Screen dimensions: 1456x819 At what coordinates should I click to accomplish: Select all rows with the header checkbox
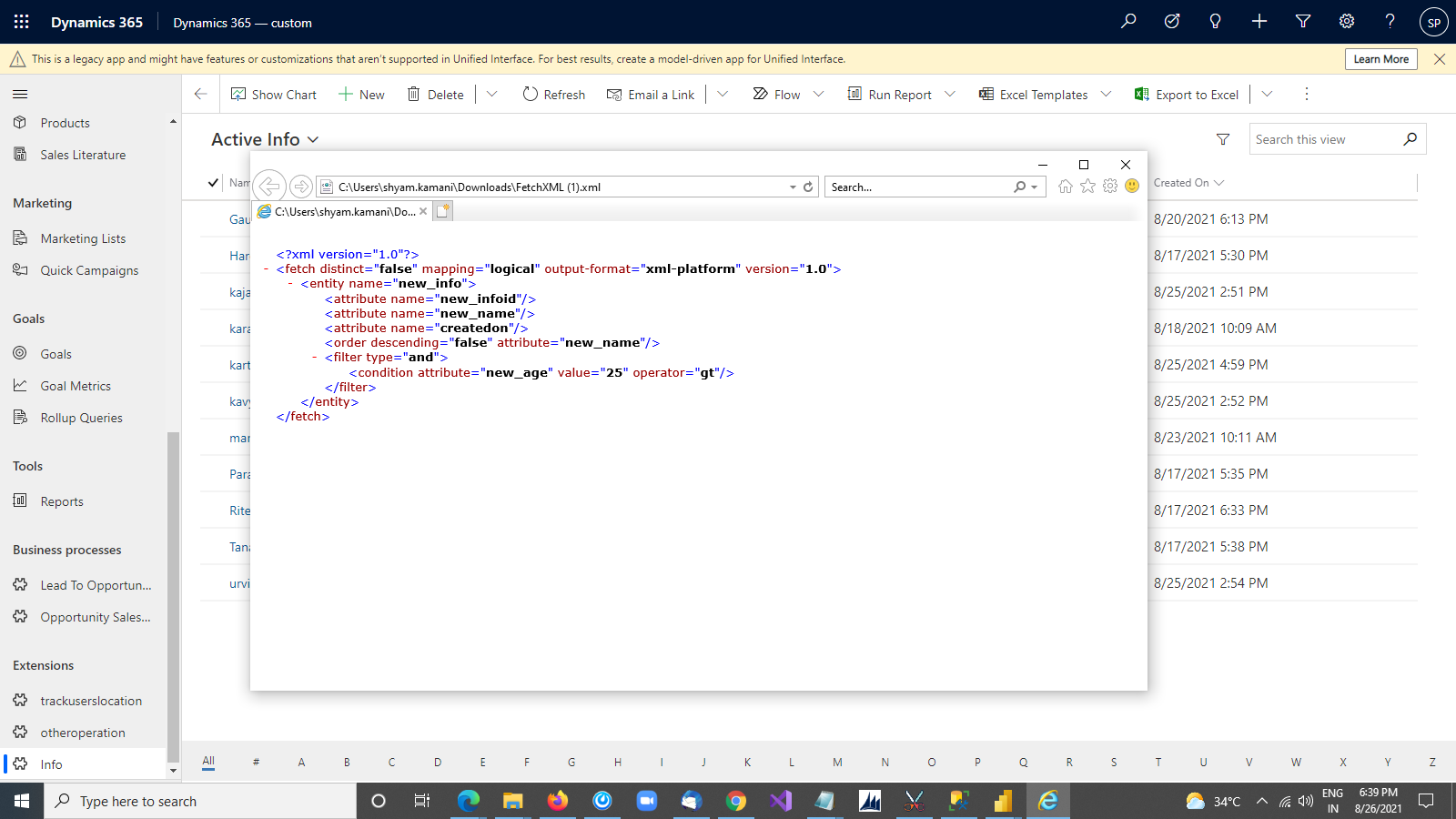212,182
